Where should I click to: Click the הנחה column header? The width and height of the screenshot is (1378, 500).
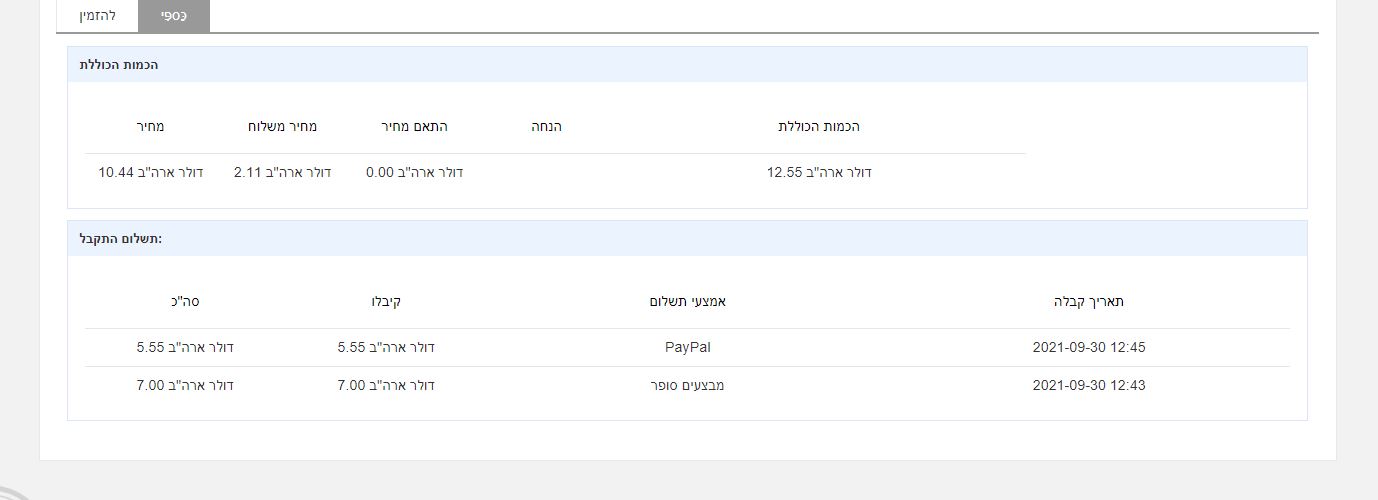(546, 127)
